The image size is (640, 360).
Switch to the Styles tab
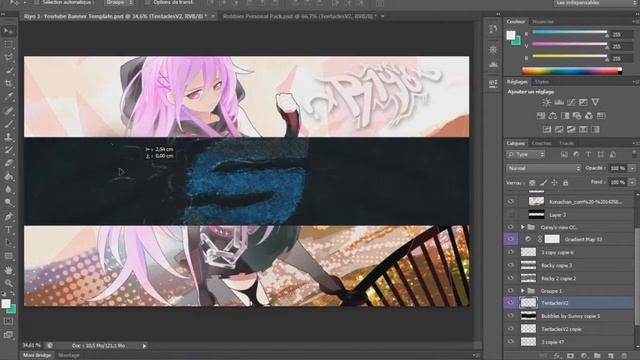point(542,82)
